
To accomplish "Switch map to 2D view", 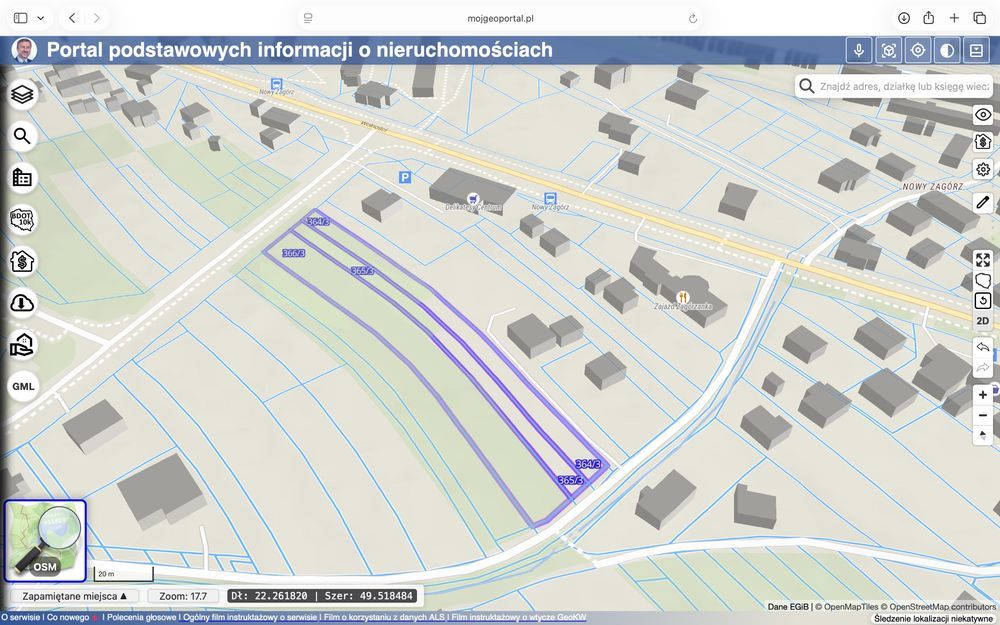I will click(x=983, y=321).
